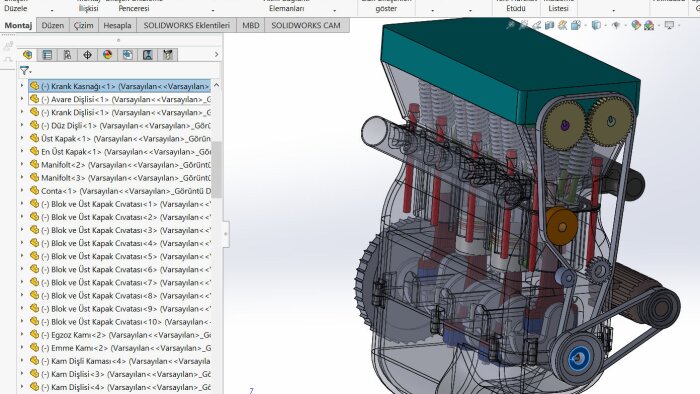700x394 pixels.
Task: Open the ConfigurationManager tab icon
Action: pyautogui.click(x=67, y=55)
